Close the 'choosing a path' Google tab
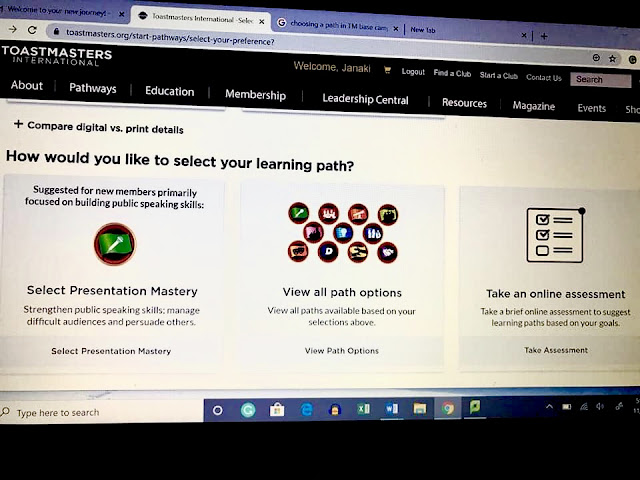 [x=396, y=29]
